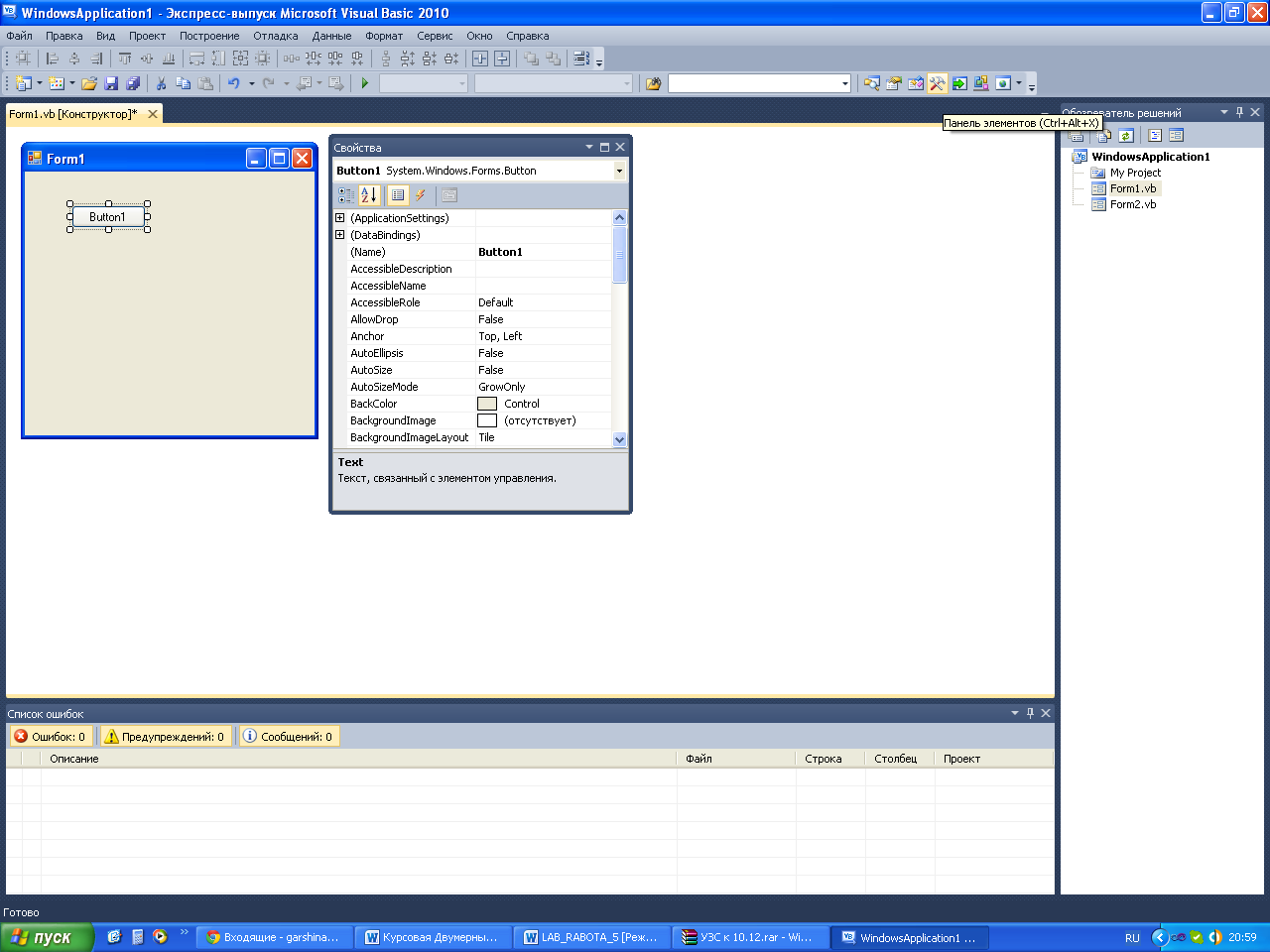
Task: Click the Find in Files icon
Action: coord(653,83)
